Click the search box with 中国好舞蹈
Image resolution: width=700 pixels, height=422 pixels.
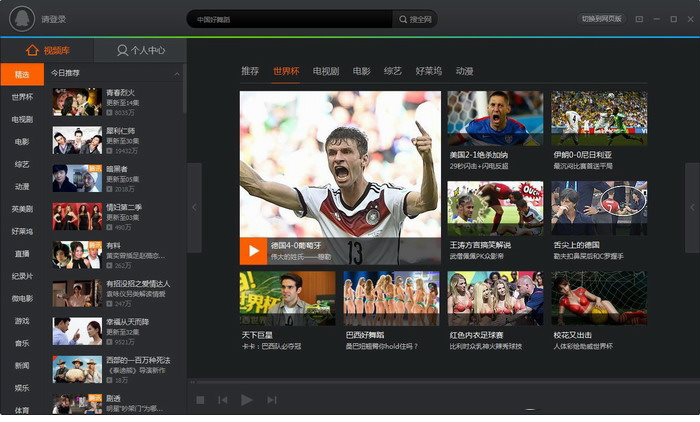click(x=289, y=19)
